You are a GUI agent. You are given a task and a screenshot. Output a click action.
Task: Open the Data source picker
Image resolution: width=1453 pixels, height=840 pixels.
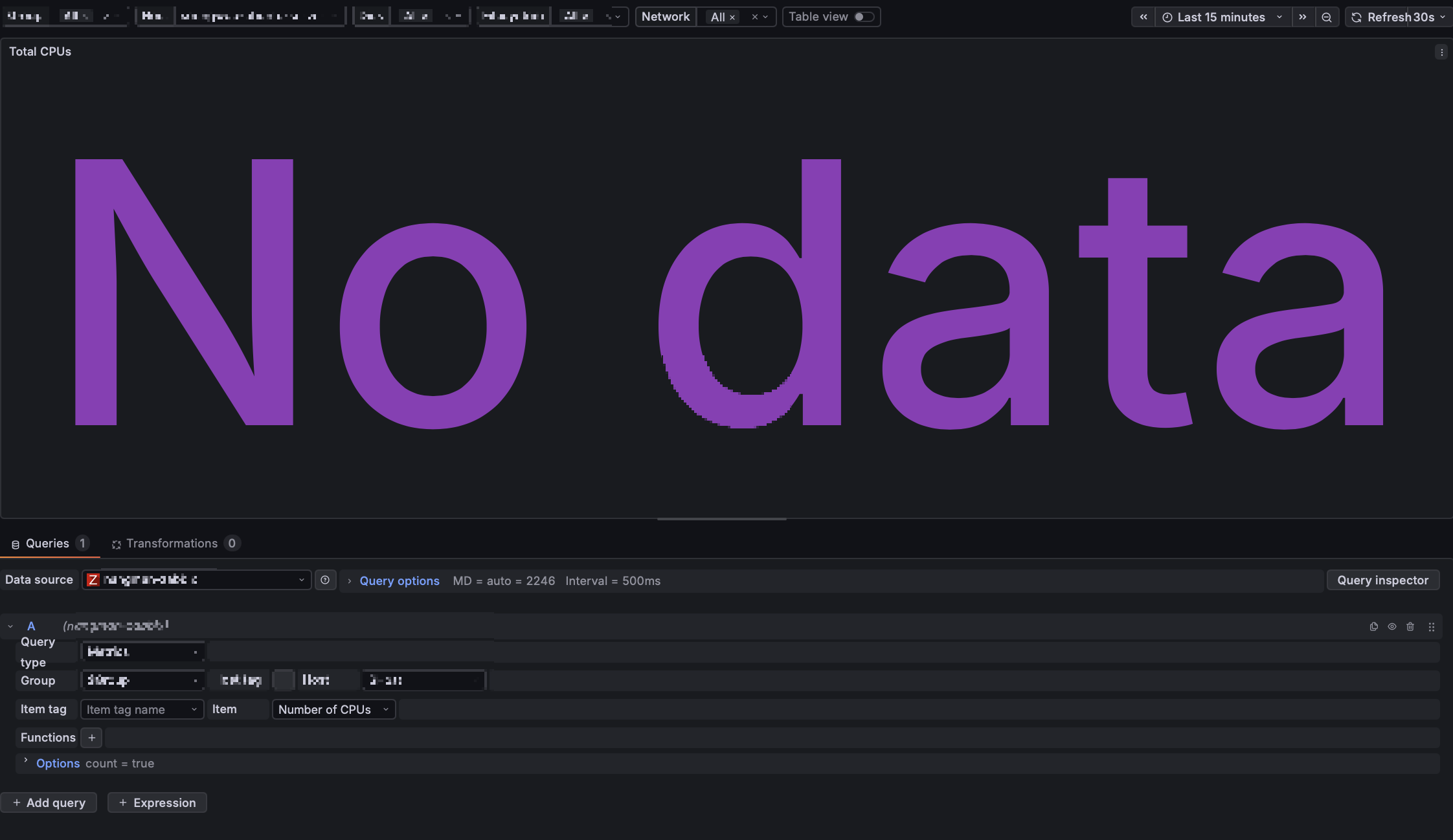(197, 580)
